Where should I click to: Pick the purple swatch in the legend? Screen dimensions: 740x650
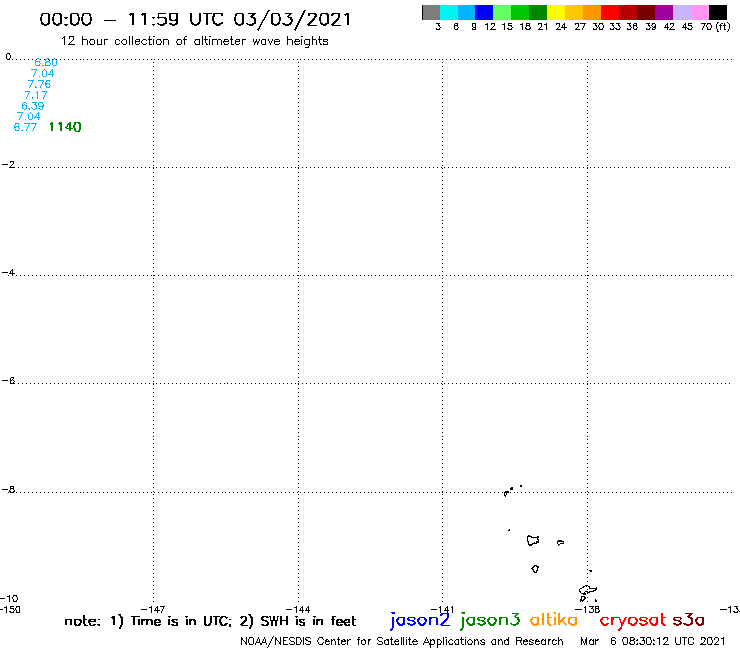pyautogui.click(x=664, y=12)
